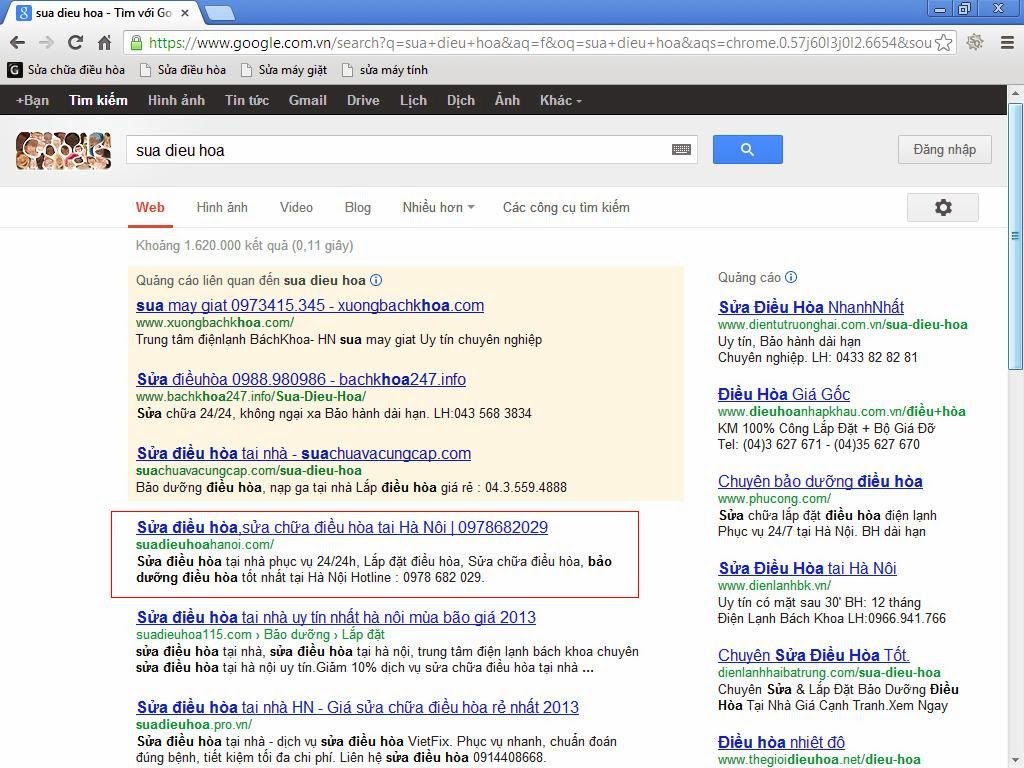
Task: Open 'Ảnh' photos from Google bar
Action: pos(507,101)
